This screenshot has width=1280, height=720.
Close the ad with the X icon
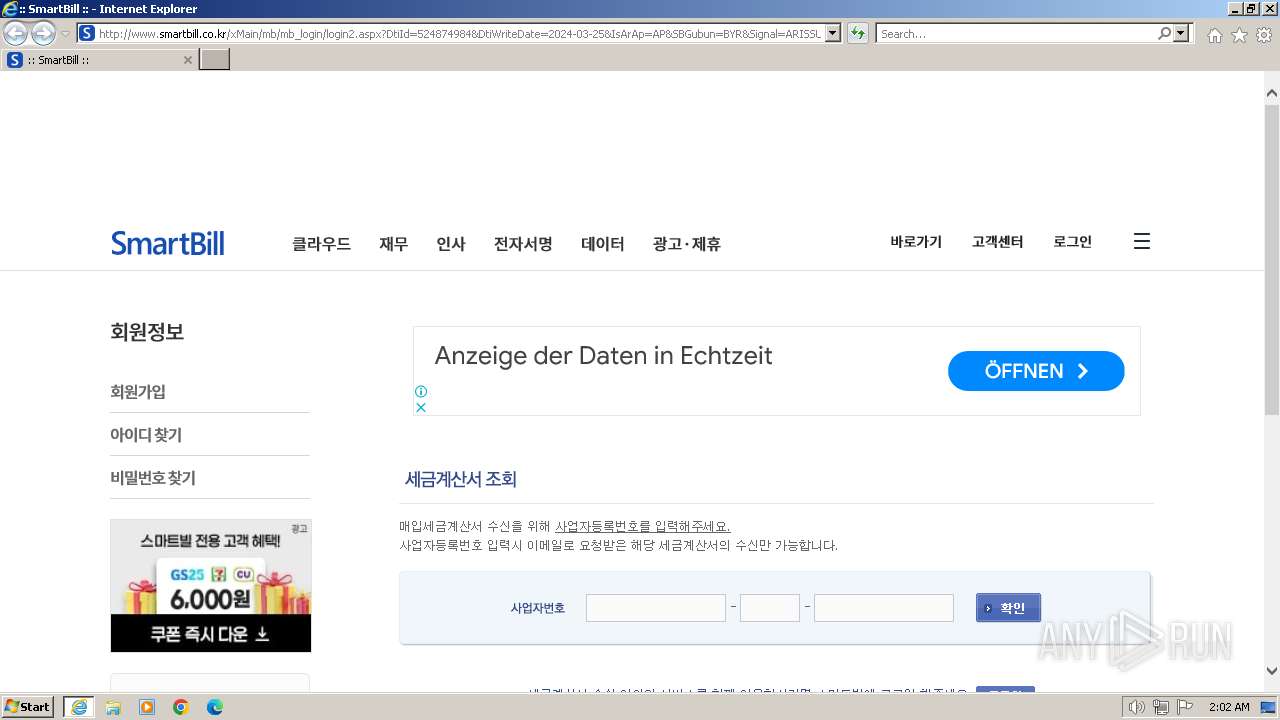coord(421,407)
